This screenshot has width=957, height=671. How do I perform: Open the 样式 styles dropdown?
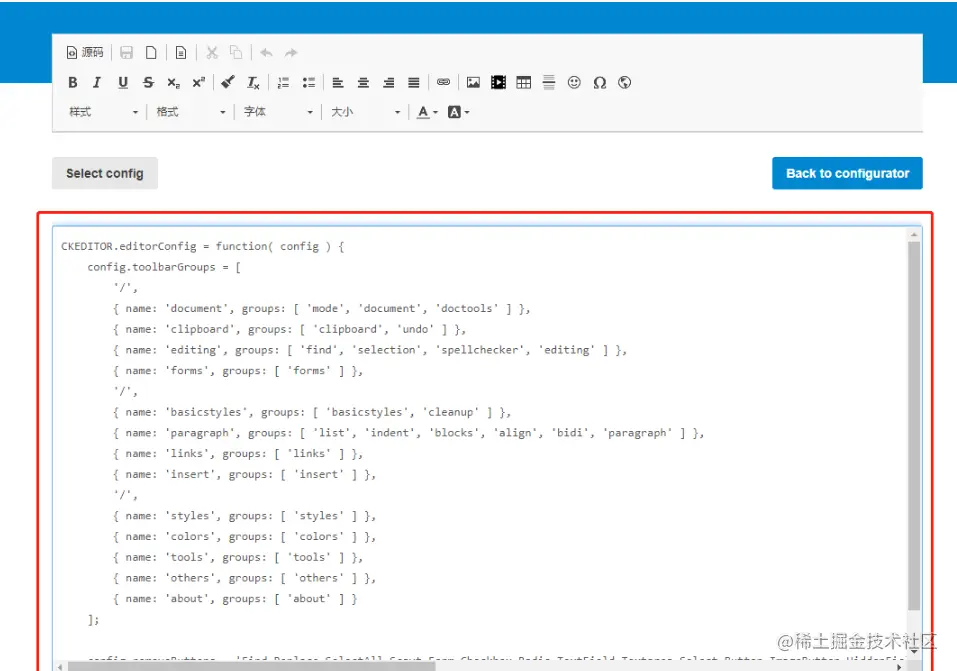(103, 112)
